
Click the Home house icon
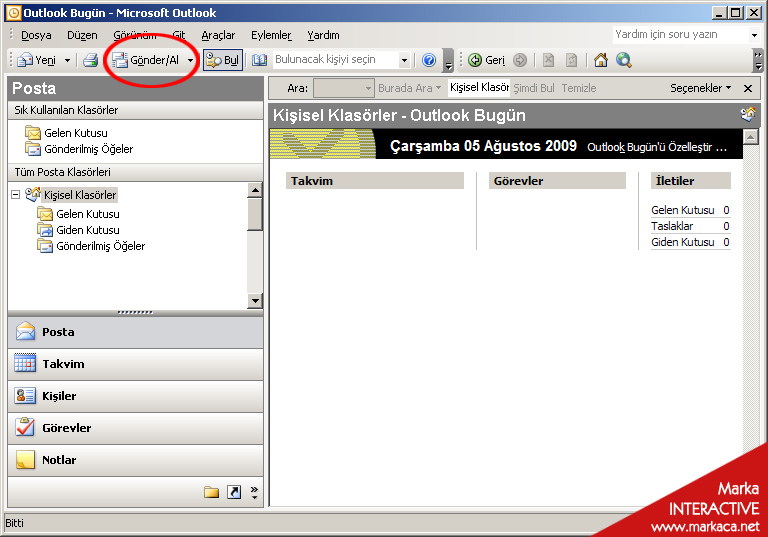(x=600, y=60)
